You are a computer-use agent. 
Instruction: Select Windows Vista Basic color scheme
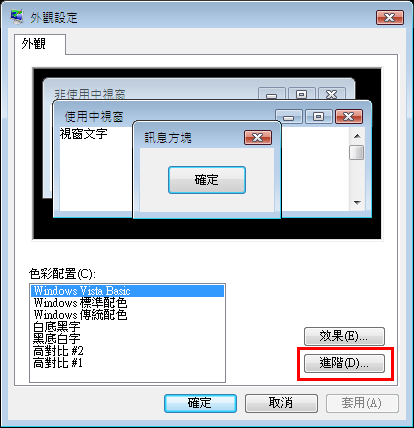click(x=127, y=291)
